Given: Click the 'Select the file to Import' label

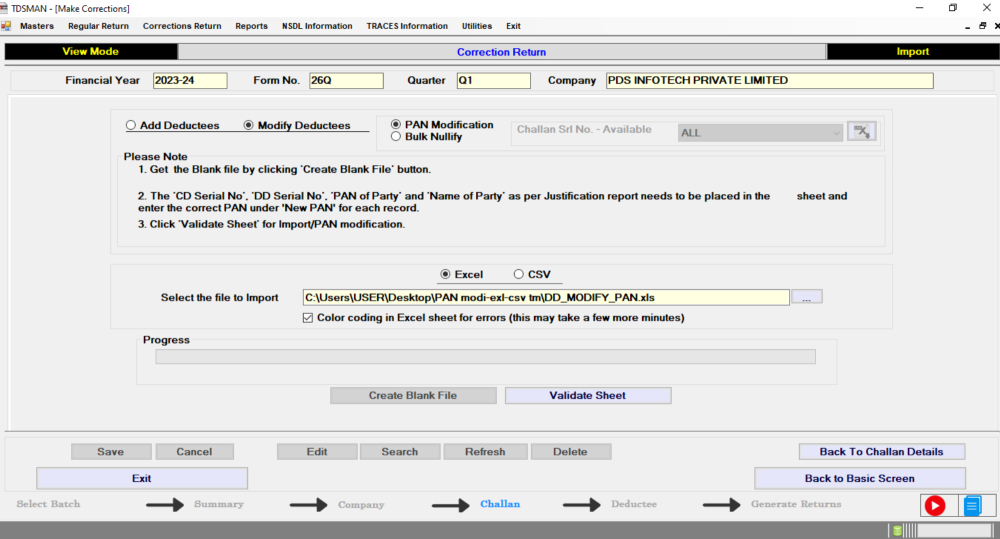Looking at the screenshot, I should coord(219,298).
